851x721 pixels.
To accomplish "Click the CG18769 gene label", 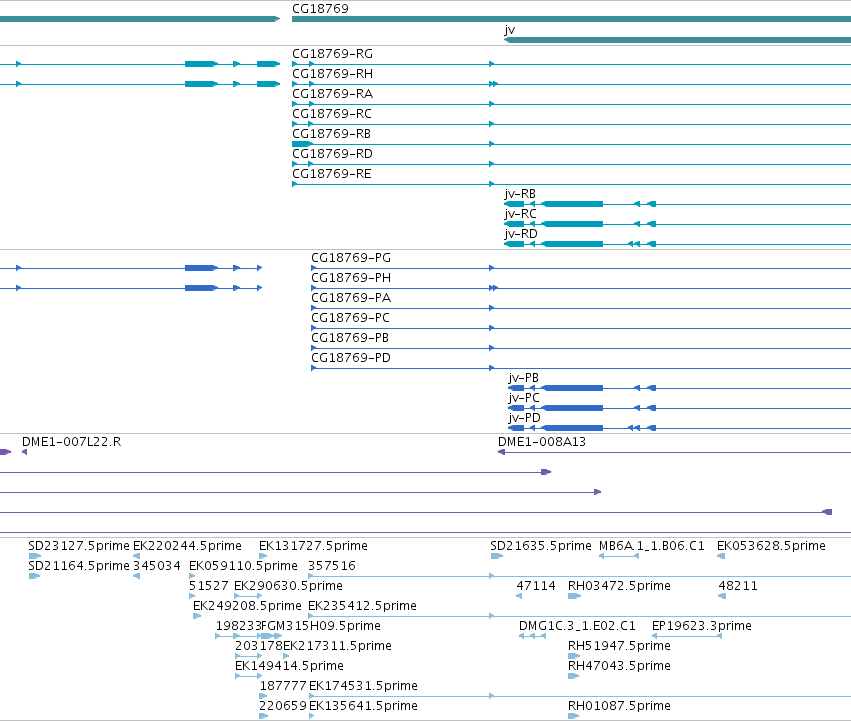I will click(320, 9).
